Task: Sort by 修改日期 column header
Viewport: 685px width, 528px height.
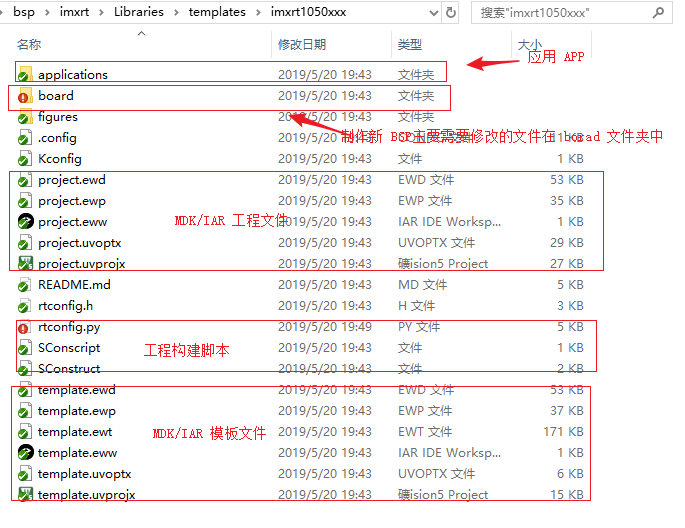Action: click(302, 45)
